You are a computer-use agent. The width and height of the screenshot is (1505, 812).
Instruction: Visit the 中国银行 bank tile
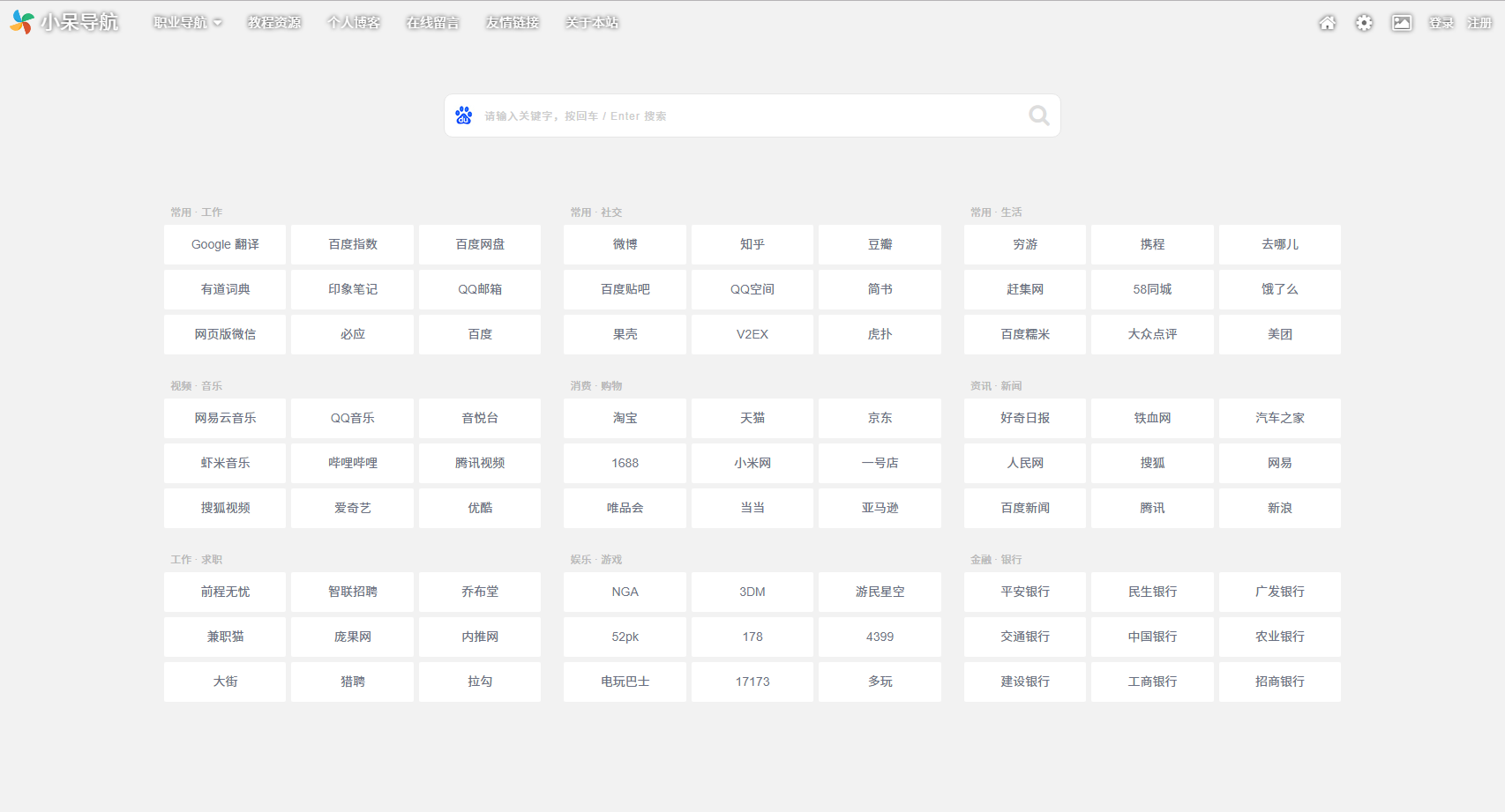[1152, 637]
